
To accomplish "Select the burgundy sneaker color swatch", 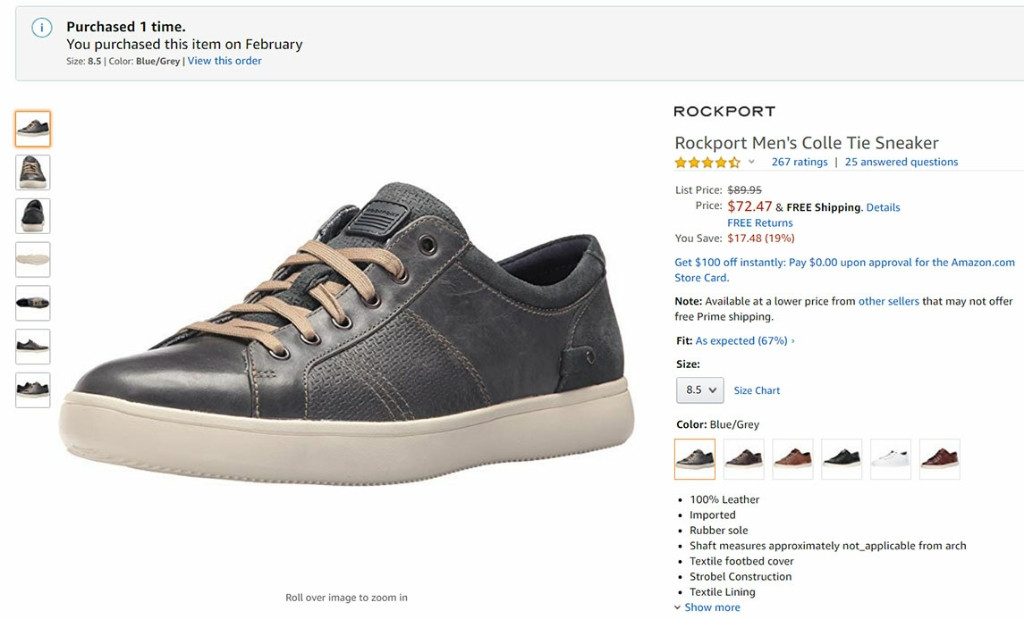I will (x=939, y=459).
